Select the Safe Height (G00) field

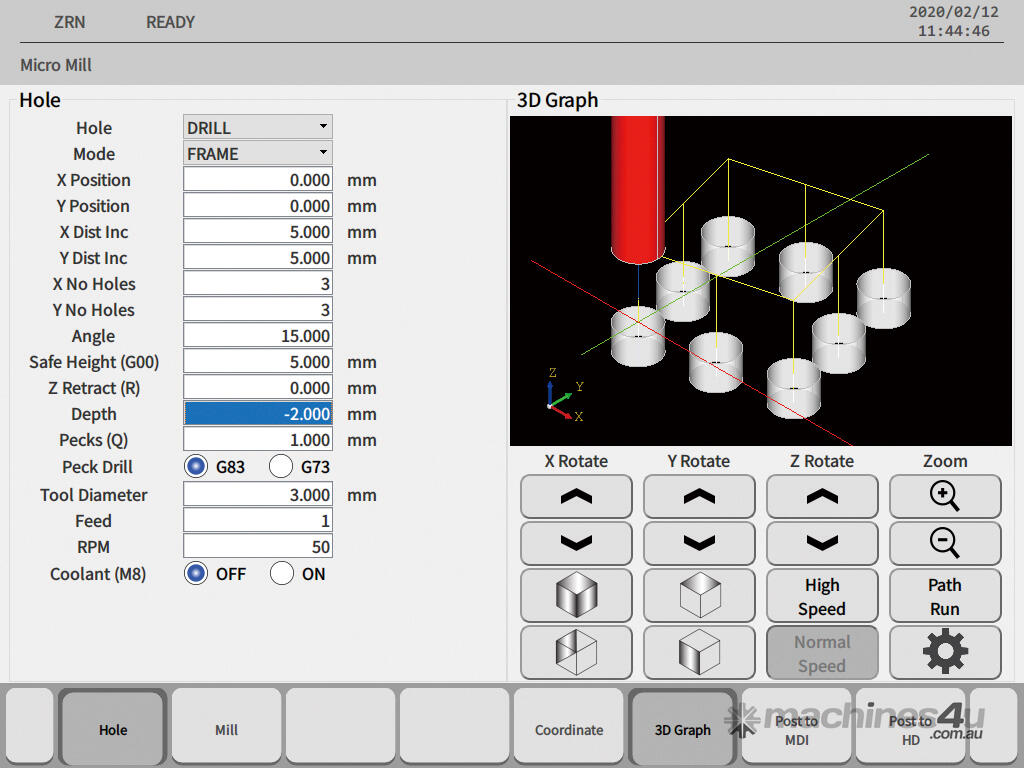258,362
